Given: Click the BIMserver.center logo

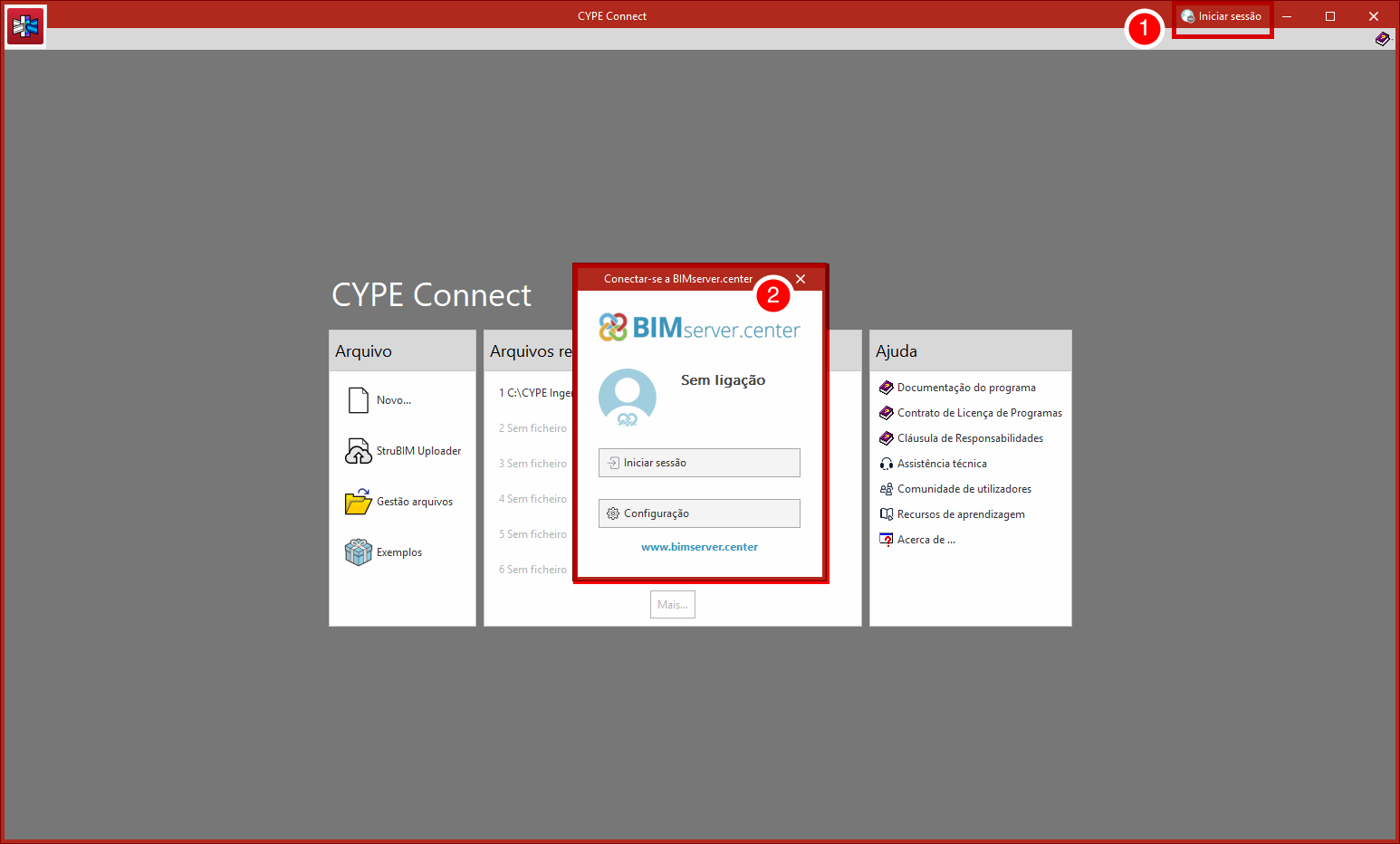Looking at the screenshot, I should click(699, 328).
